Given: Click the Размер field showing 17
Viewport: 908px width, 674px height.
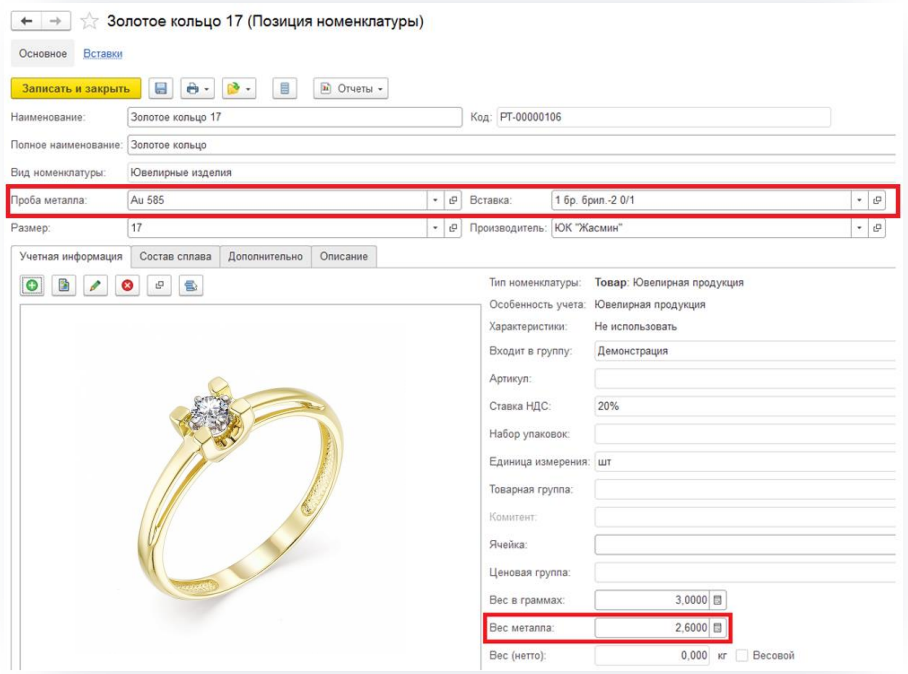Looking at the screenshot, I should tap(277, 228).
